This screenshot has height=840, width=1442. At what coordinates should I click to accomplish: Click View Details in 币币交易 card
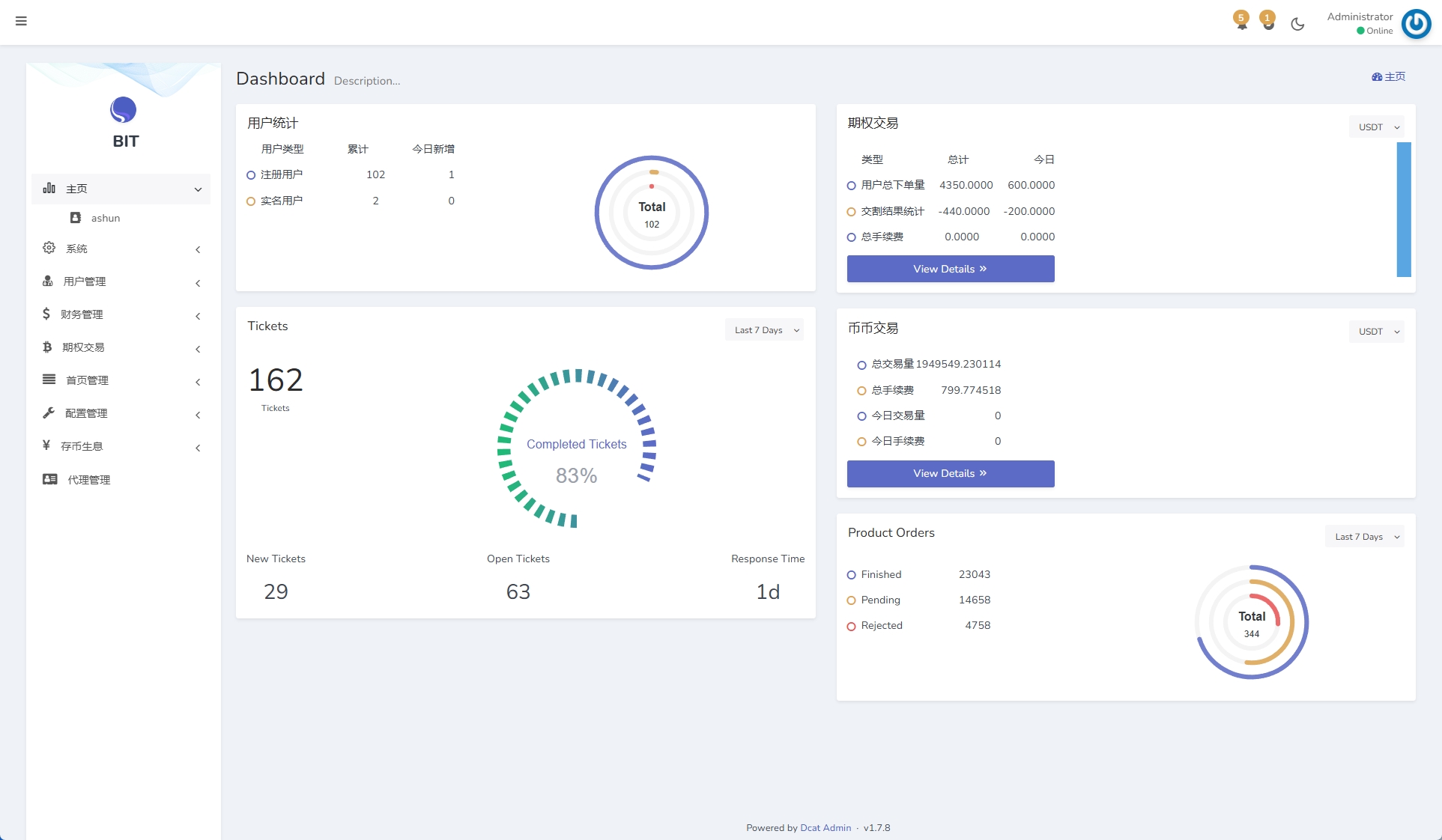pyautogui.click(x=950, y=473)
